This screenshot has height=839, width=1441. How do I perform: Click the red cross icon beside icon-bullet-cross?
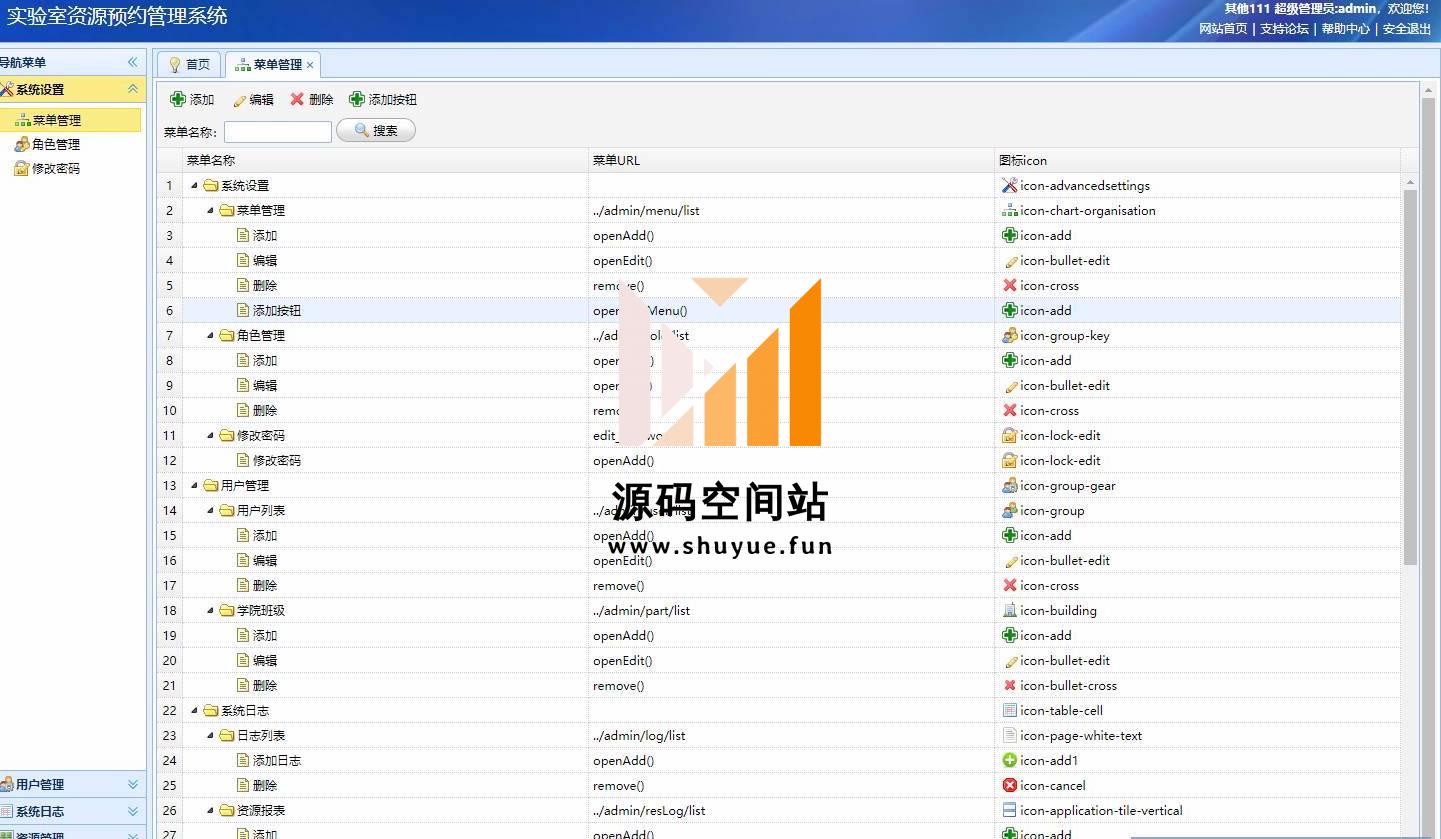pyautogui.click(x=1009, y=685)
